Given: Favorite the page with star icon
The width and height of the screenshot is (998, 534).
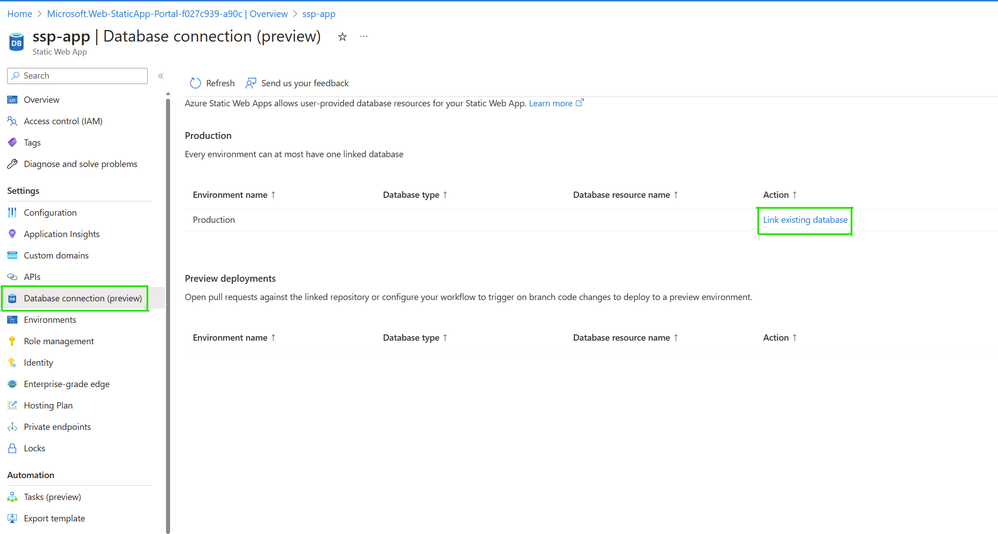Looking at the screenshot, I should click(x=342, y=37).
